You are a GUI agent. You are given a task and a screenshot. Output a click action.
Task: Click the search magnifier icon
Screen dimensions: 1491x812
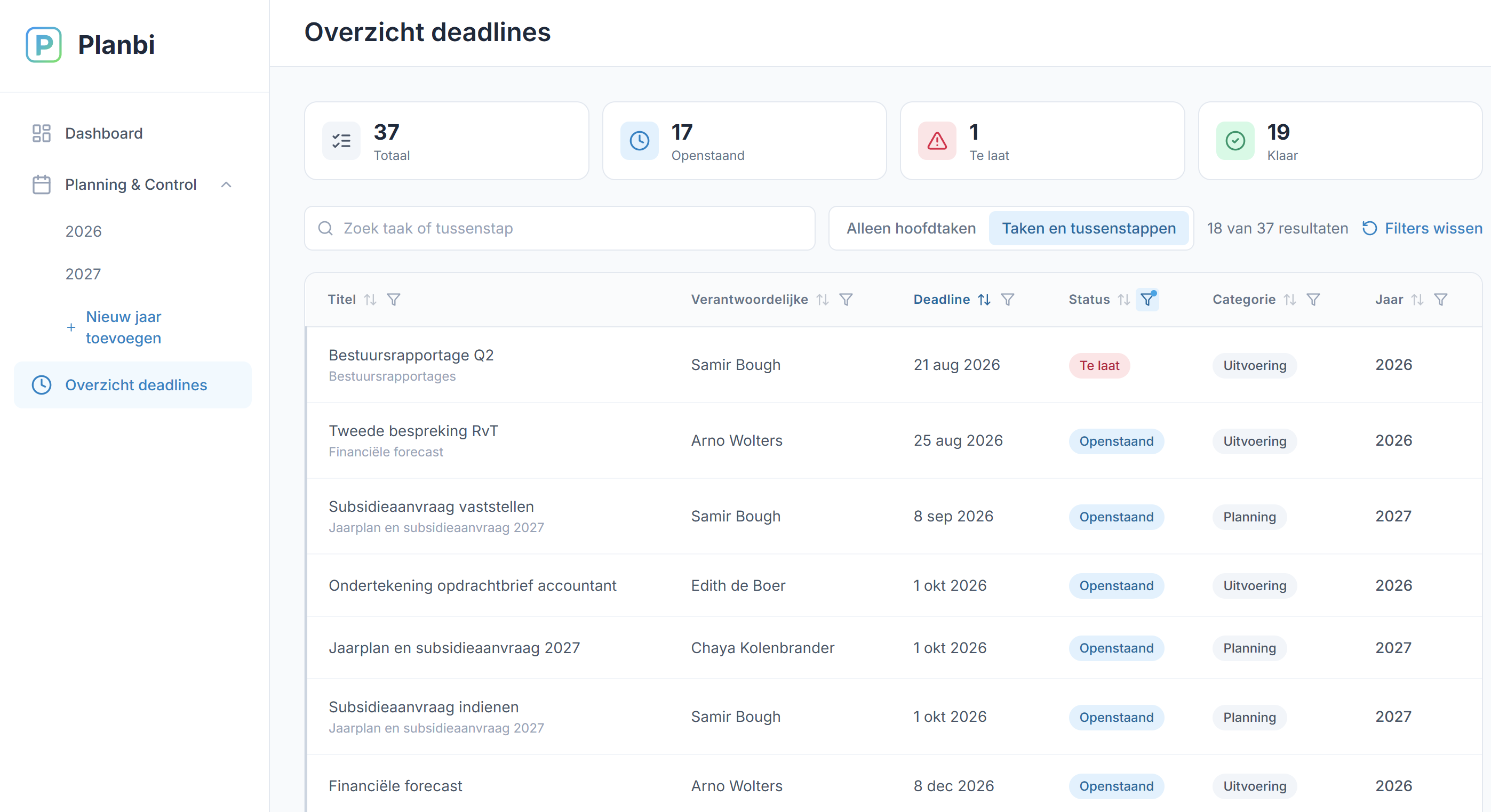pos(325,228)
